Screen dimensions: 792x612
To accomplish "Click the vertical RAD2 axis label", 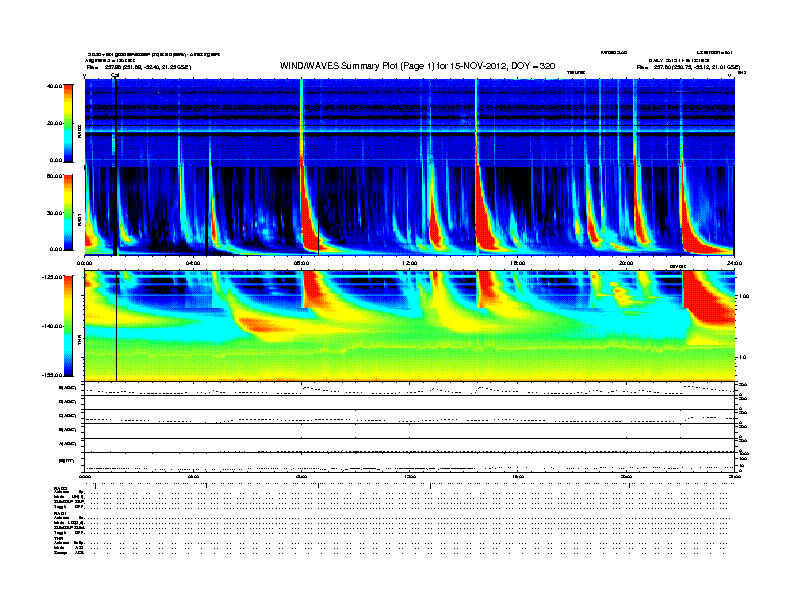I will 79,131.
